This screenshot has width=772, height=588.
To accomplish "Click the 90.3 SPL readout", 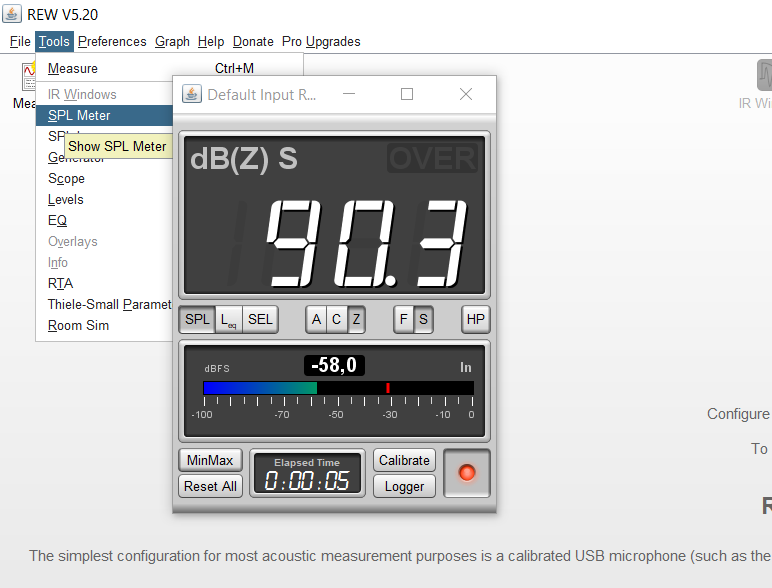I will pyautogui.click(x=365, y=243).
